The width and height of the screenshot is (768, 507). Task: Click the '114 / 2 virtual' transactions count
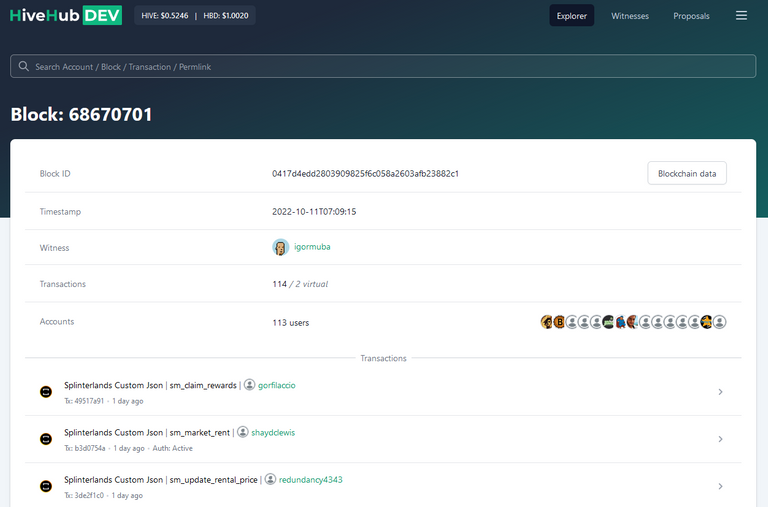tap(300, 284)
